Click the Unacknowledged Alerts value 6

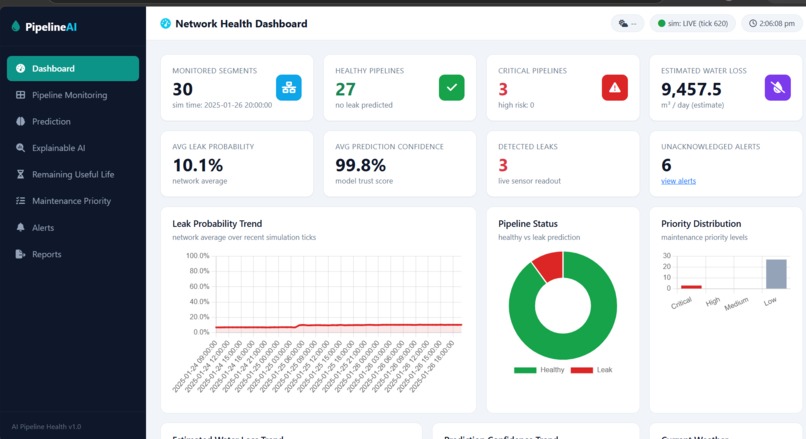coord(666,165)
